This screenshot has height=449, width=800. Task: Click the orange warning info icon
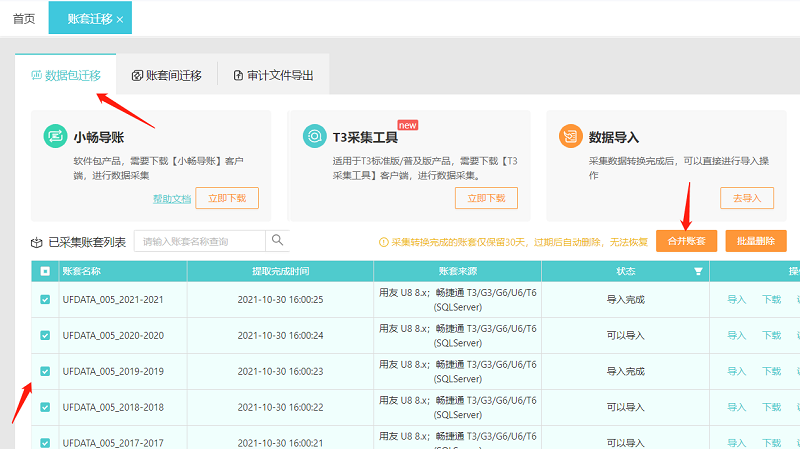point(383,242)
